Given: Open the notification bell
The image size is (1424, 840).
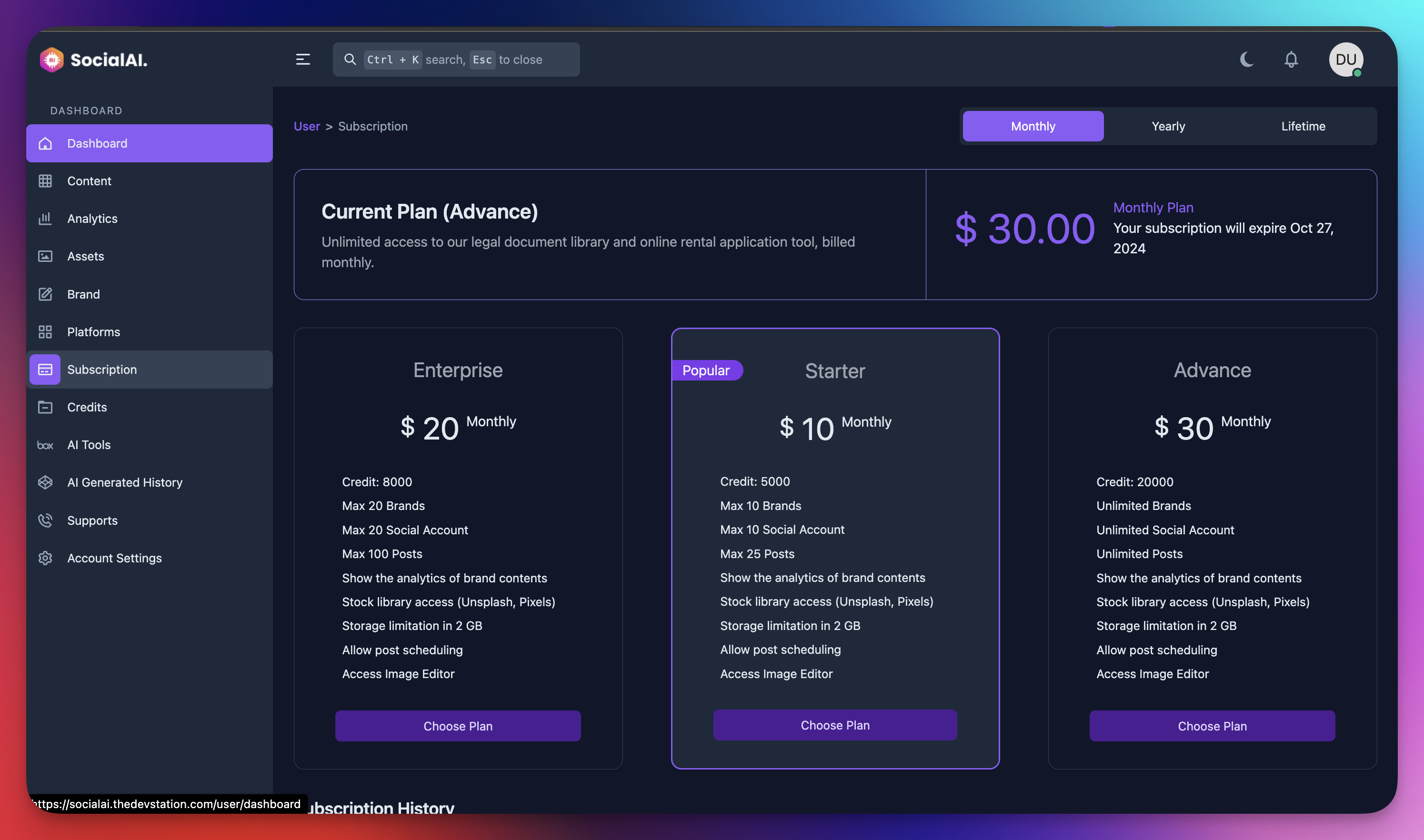Looking at the screenshot, I should click(1291, 60).
